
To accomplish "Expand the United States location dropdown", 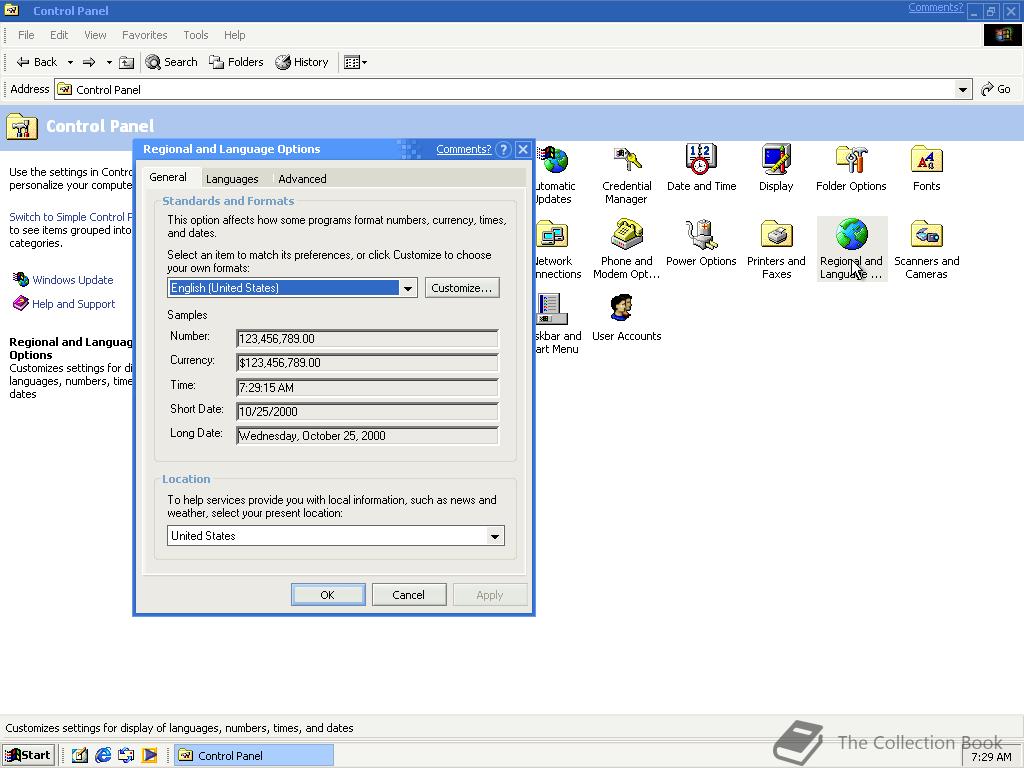I will point(495,536).
